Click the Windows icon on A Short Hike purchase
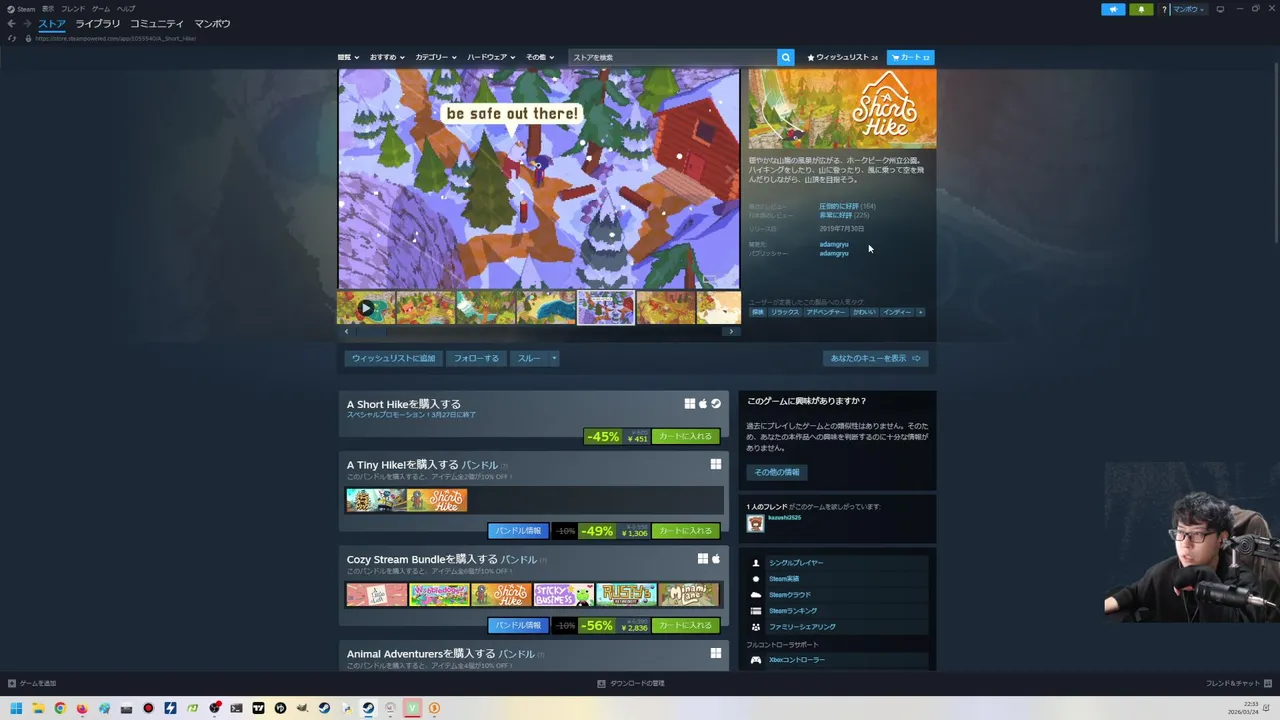 click(690, 404)
